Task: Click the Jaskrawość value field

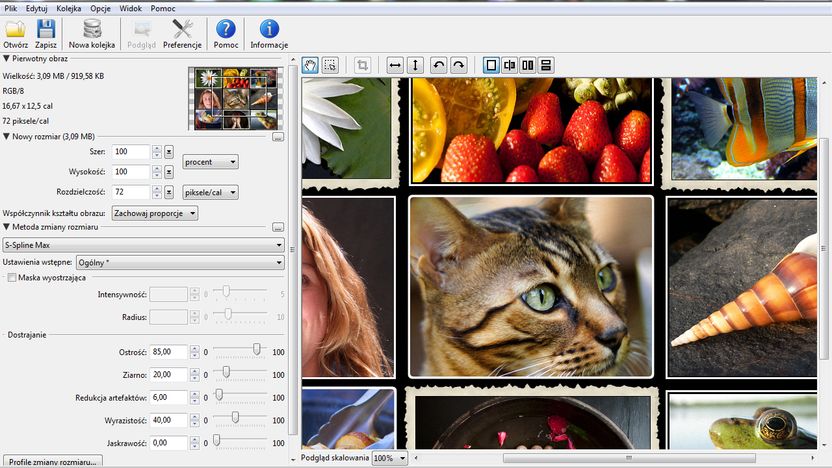Action: (169, 443)
